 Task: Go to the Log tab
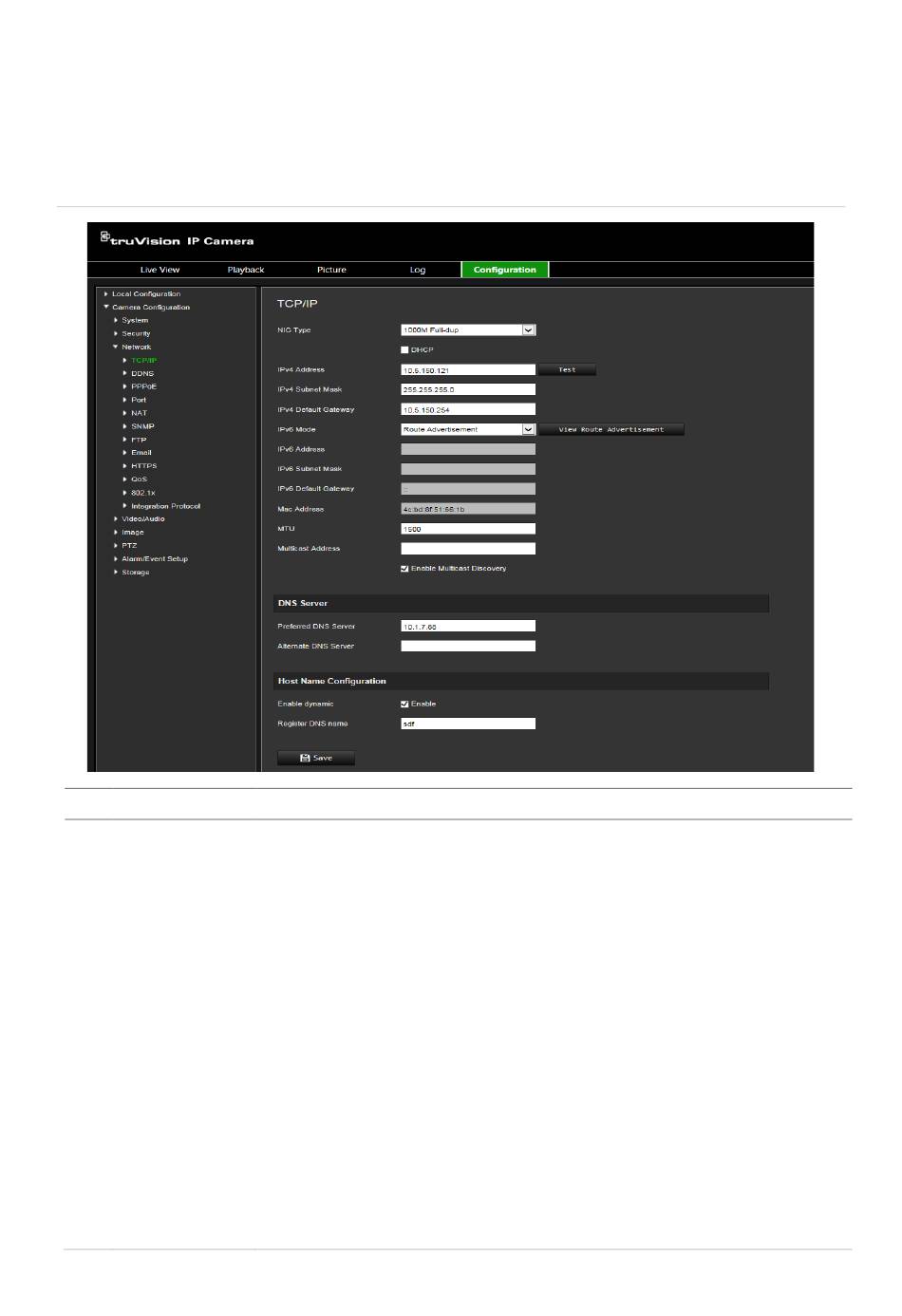[418, 270]
